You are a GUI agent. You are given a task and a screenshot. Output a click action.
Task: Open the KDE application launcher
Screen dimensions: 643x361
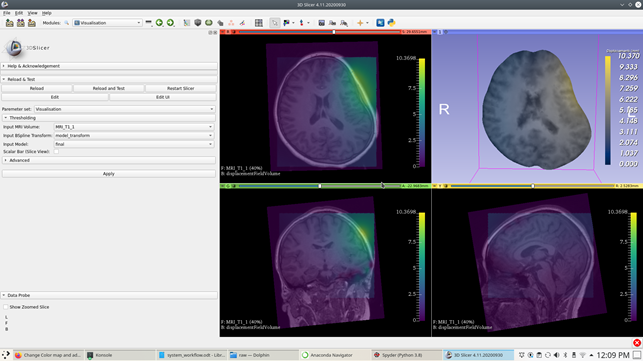tap(6, 355)
